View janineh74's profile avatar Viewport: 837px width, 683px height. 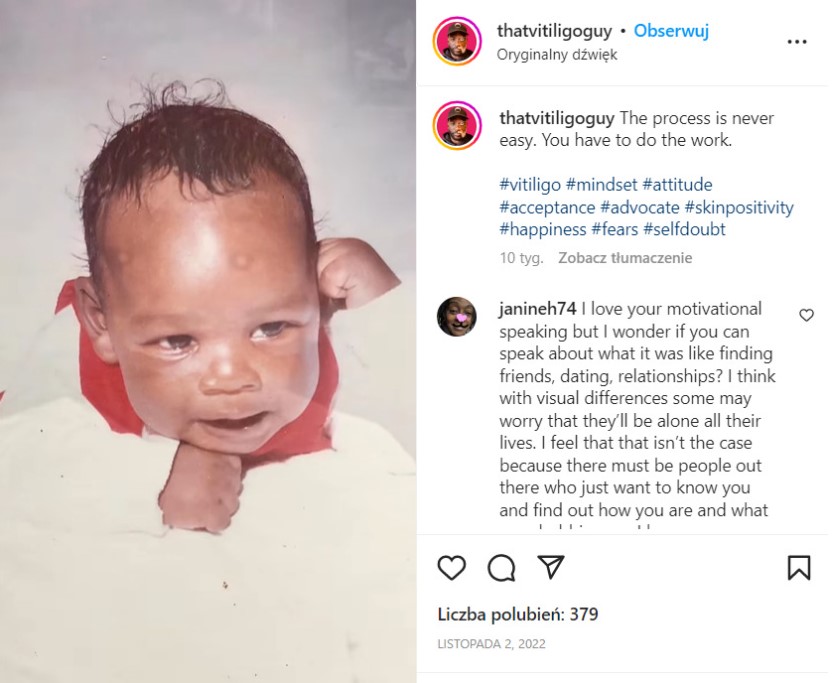[x=457, y=316]
